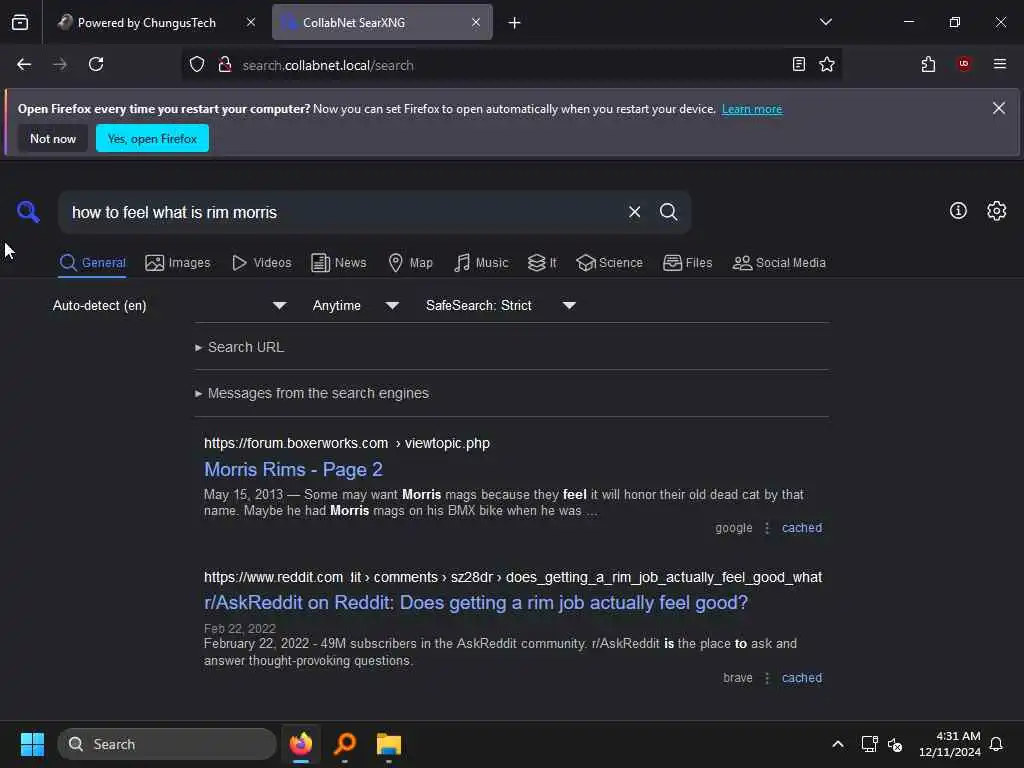Switch to the It category tab
The image size is (1024, 768).
[x=542, y=263]
